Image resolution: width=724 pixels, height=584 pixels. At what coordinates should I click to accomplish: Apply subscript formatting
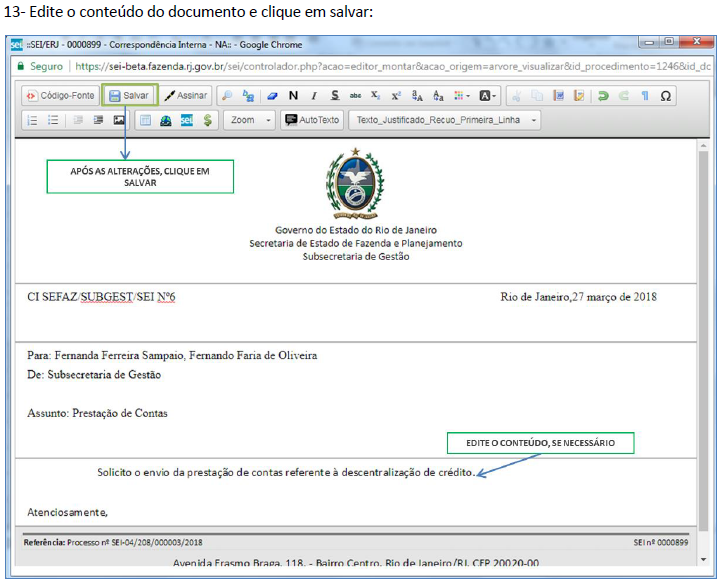(x=376, y=96)
